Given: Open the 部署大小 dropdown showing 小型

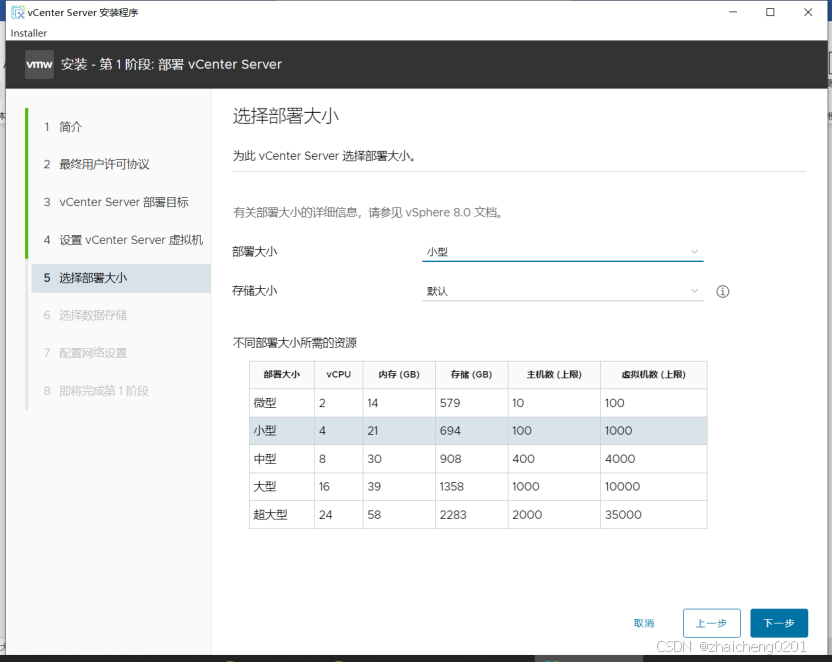Looking at the screenshot, I should [562, 251].
